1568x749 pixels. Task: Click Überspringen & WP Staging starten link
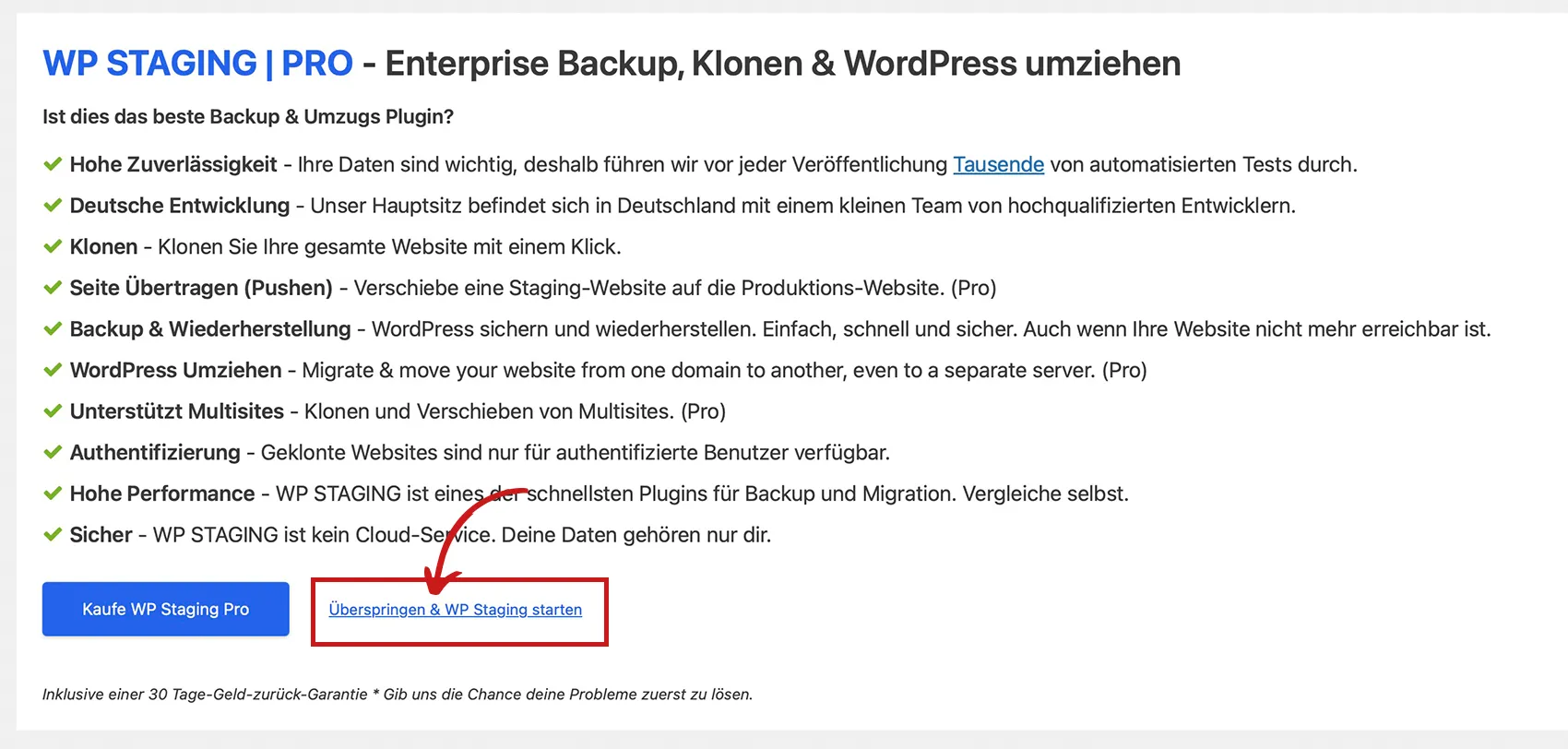(x=455, y=610)
